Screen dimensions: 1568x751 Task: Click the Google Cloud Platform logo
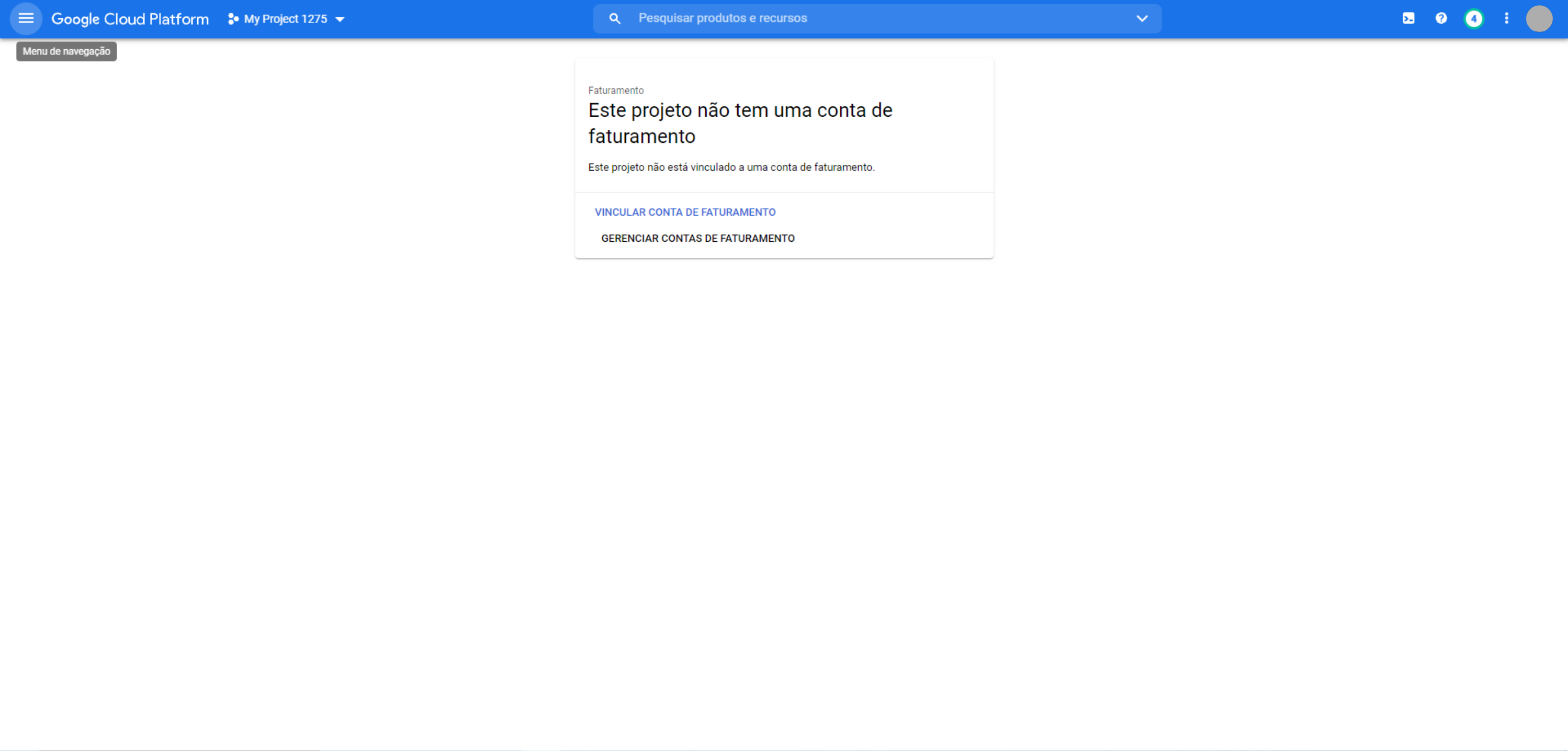[130, 19]
